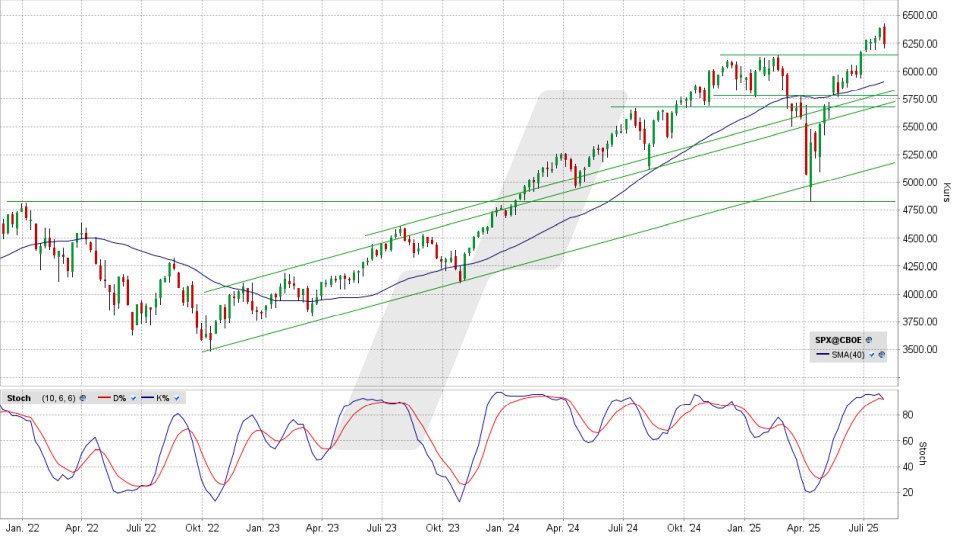Select the SMA(40) legend label
Viewport: 960px width, 540px height.
(848, 354)
